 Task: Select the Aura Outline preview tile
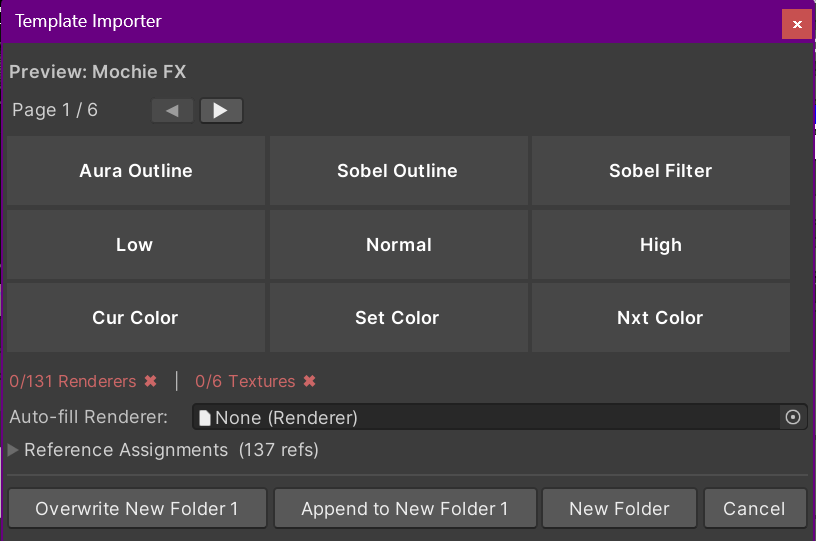136,171
